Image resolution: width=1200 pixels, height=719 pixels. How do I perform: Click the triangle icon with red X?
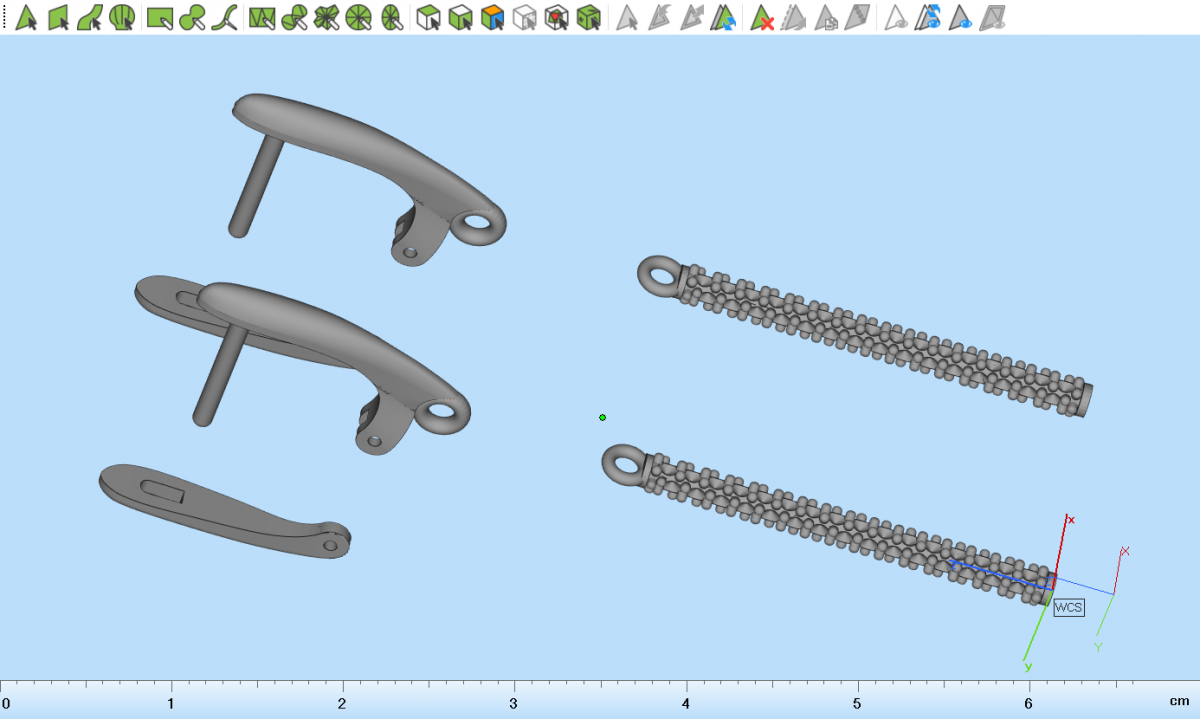tap(763, 17)
